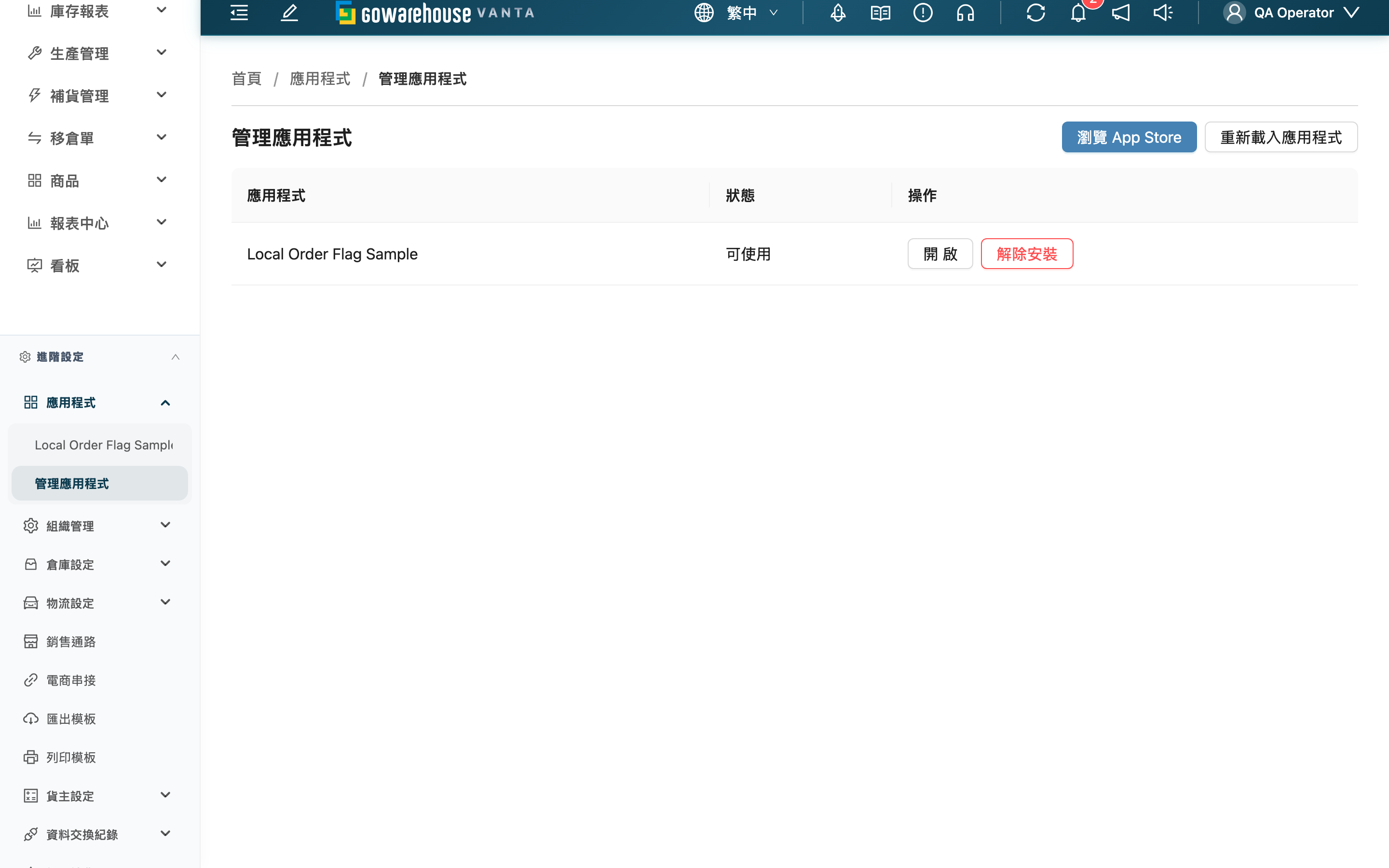The image size is (1389, 868).
Task: Click the 電商串接 link chain icon
Action: tap(30, 680)
